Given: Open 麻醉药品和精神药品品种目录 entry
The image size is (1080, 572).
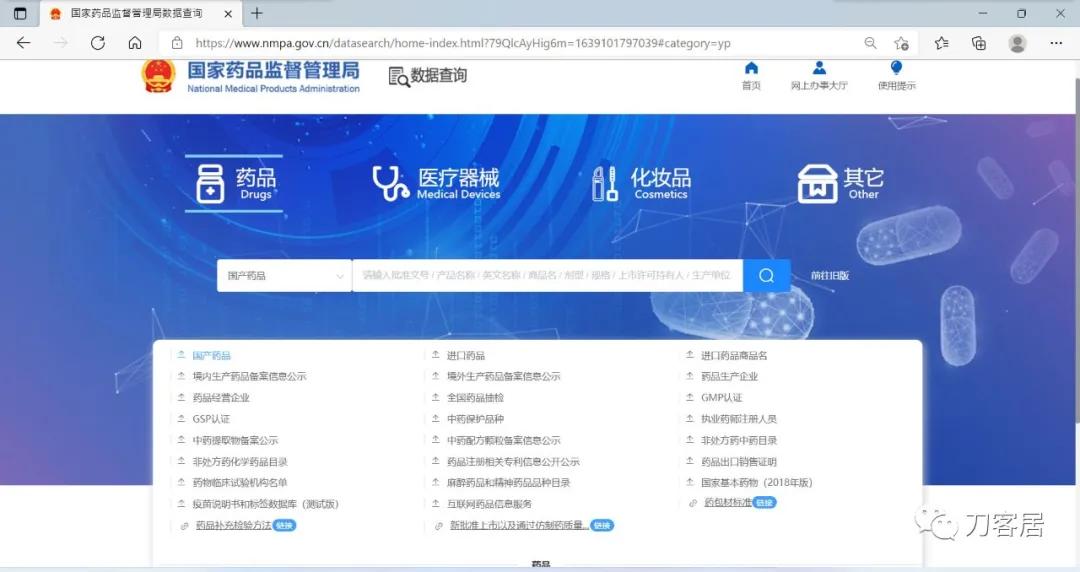Looking at the screenshot, I should click(508, 483).
